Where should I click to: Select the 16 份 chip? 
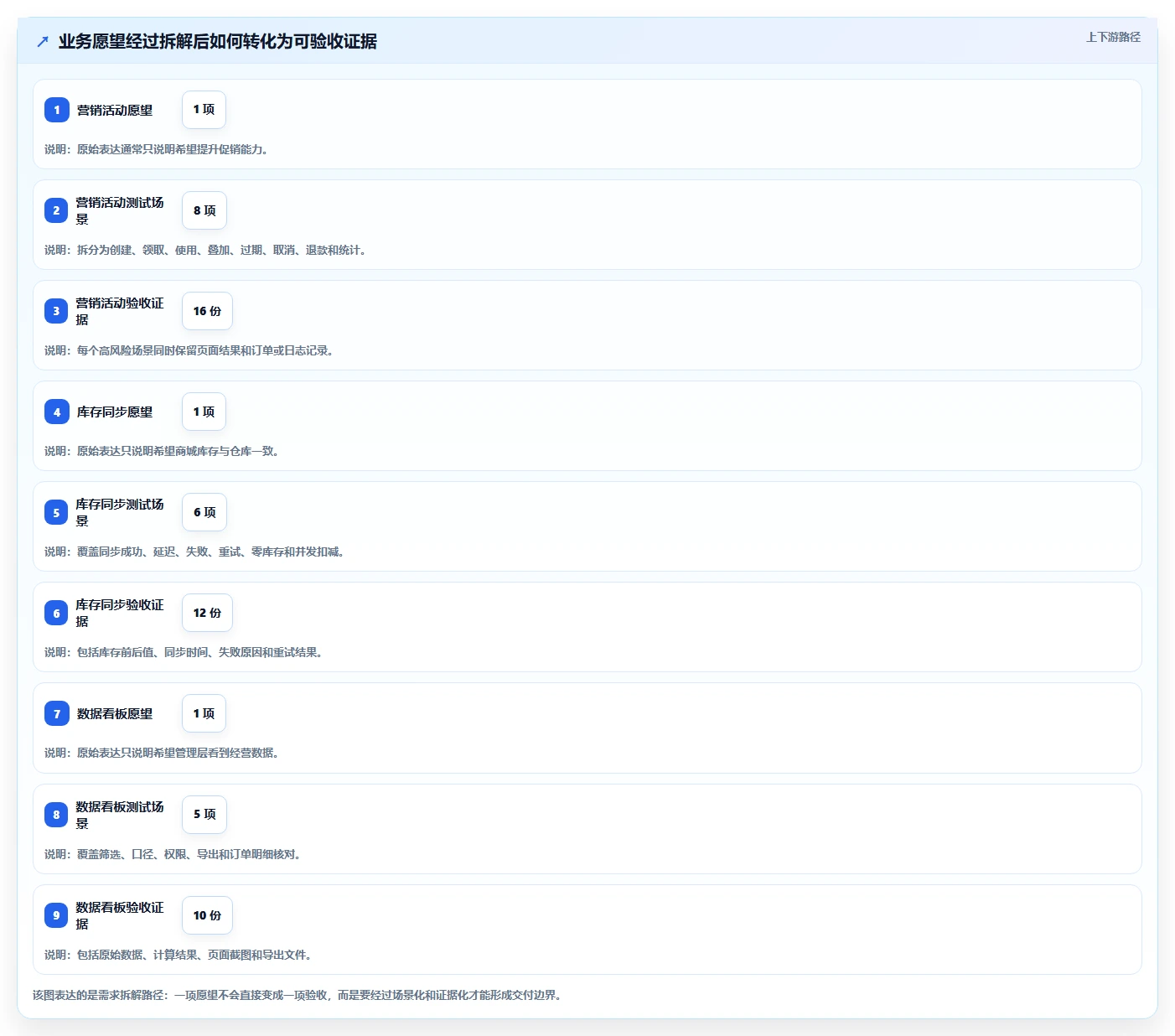click(x=207, y=311)
